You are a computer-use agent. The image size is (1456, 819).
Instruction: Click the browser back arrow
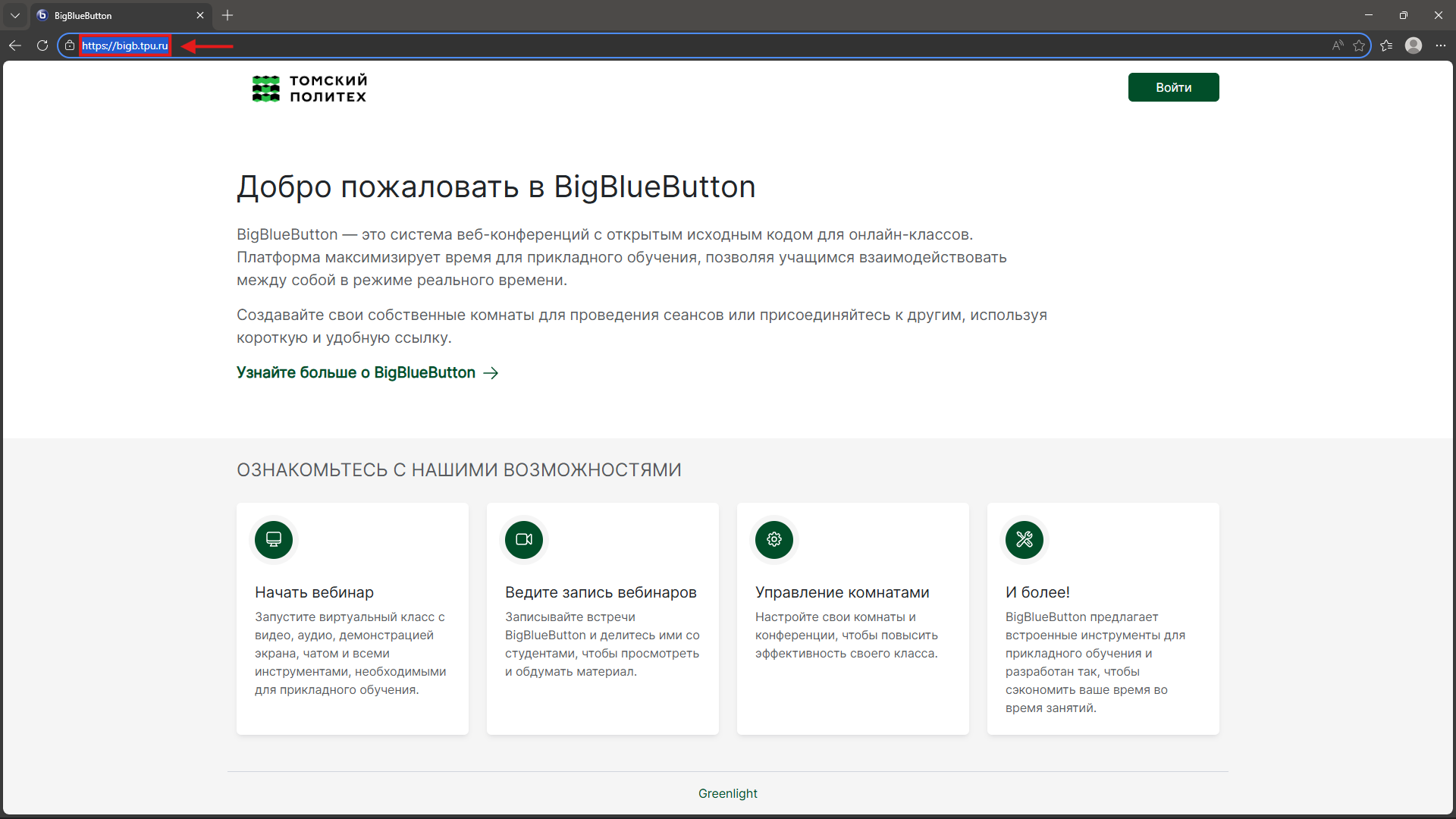pyautogui.click(x=15, y=45)
